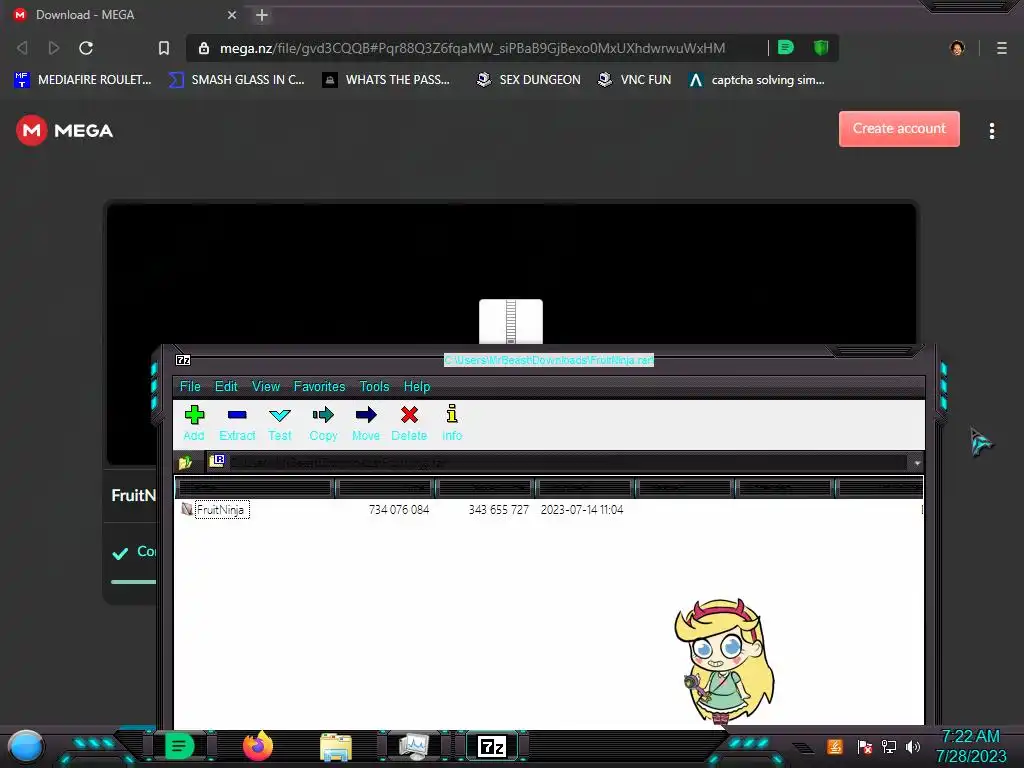1024x768 pixels.
Task: Open the Edit menu in 7-Zip
Action: tap(226, 387)
